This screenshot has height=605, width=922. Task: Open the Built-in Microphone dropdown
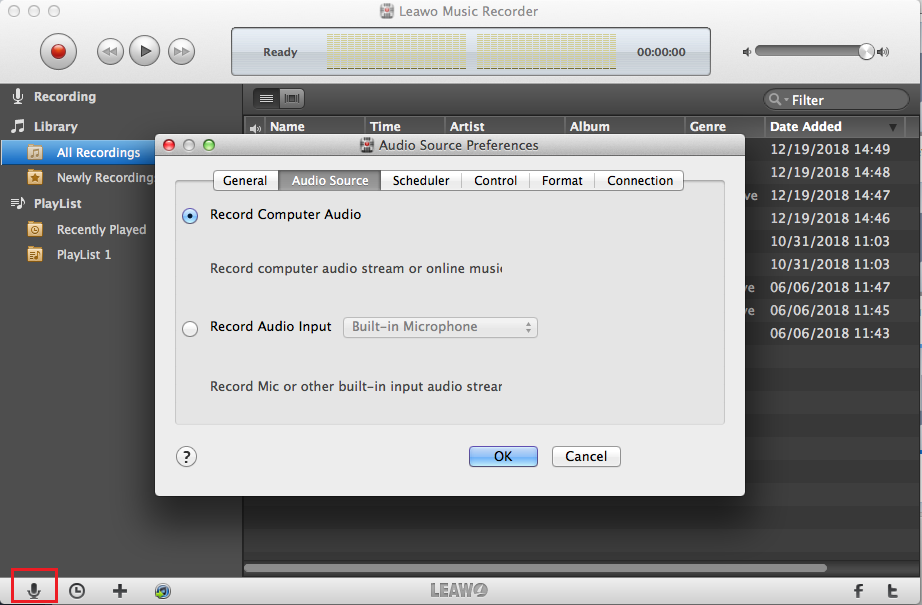[440, 327]
